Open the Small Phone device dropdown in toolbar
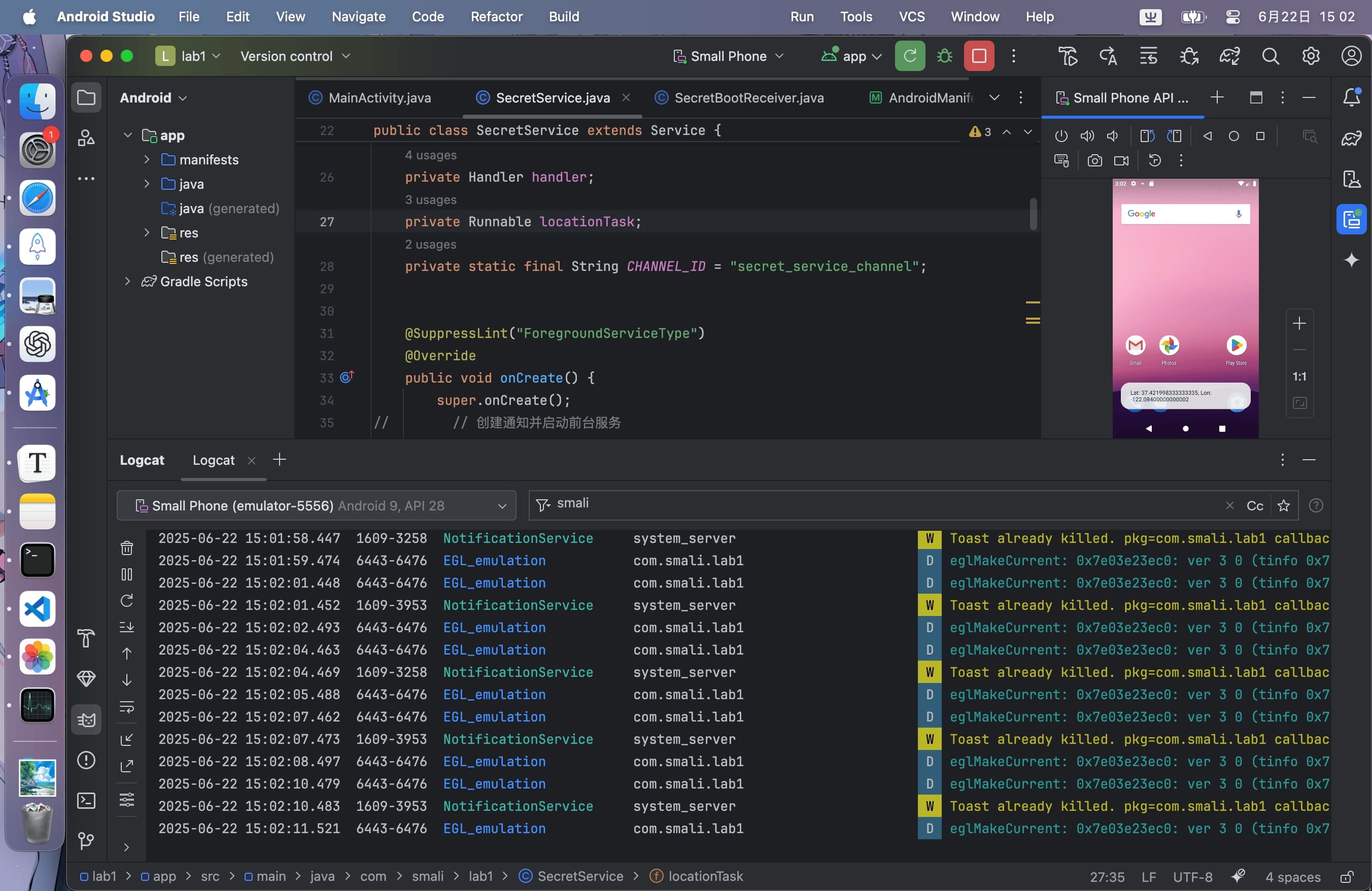Viewport: 1372px width, 891px height. coord(728,56)
